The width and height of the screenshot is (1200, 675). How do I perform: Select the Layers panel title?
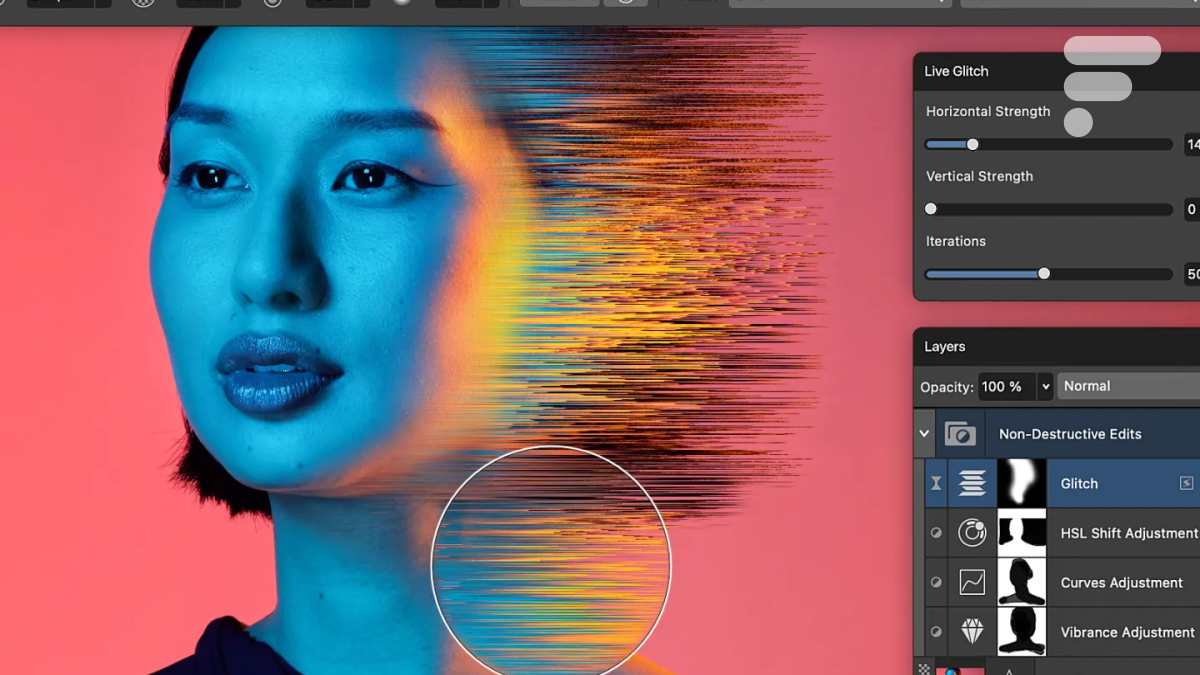tap(945, 346)
